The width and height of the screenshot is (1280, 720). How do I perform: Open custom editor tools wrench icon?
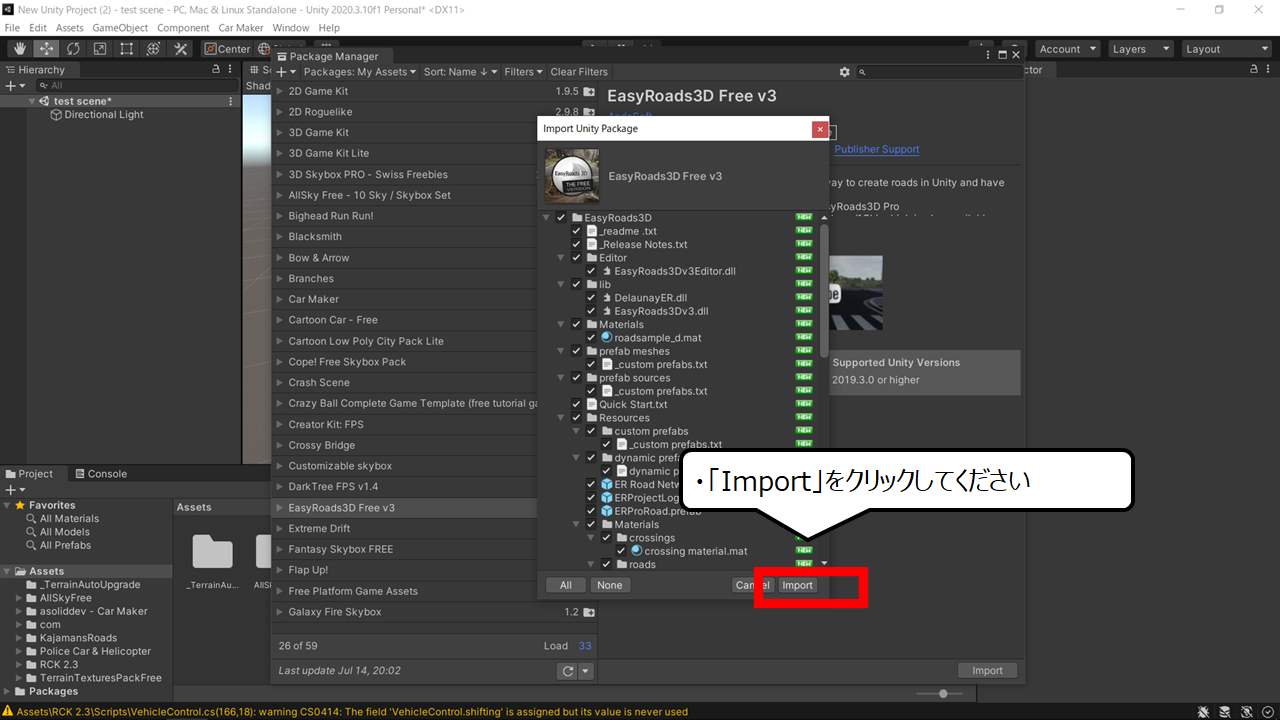pos(181,49)
